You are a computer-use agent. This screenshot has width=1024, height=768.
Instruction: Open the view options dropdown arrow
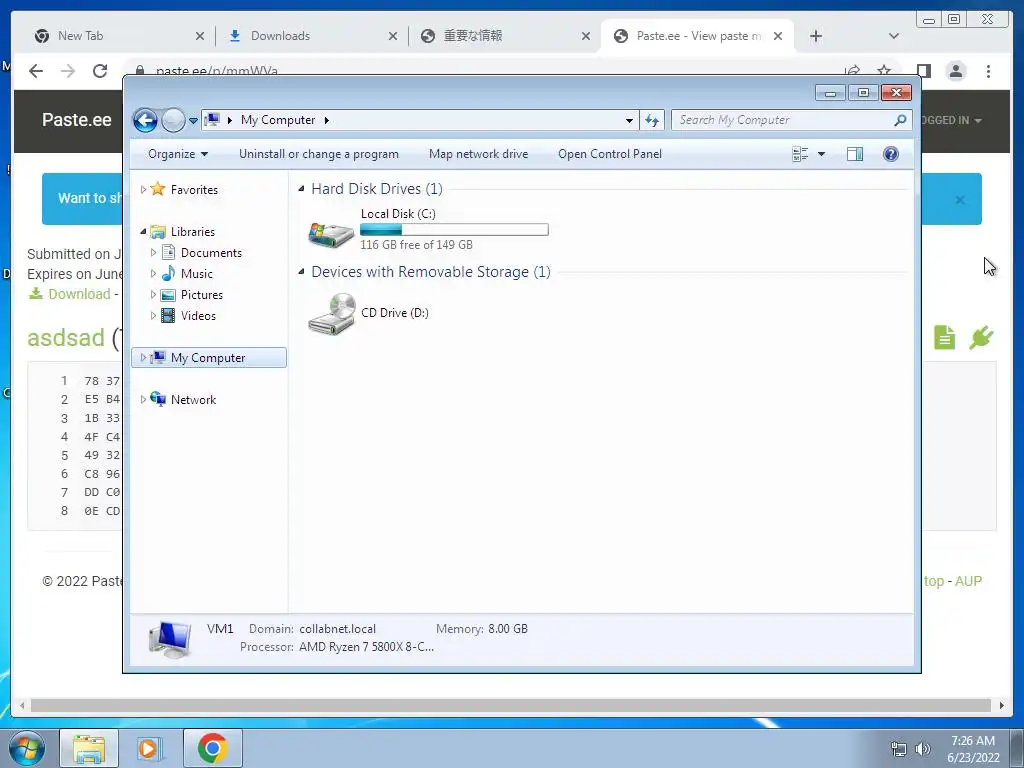point(822,154)
